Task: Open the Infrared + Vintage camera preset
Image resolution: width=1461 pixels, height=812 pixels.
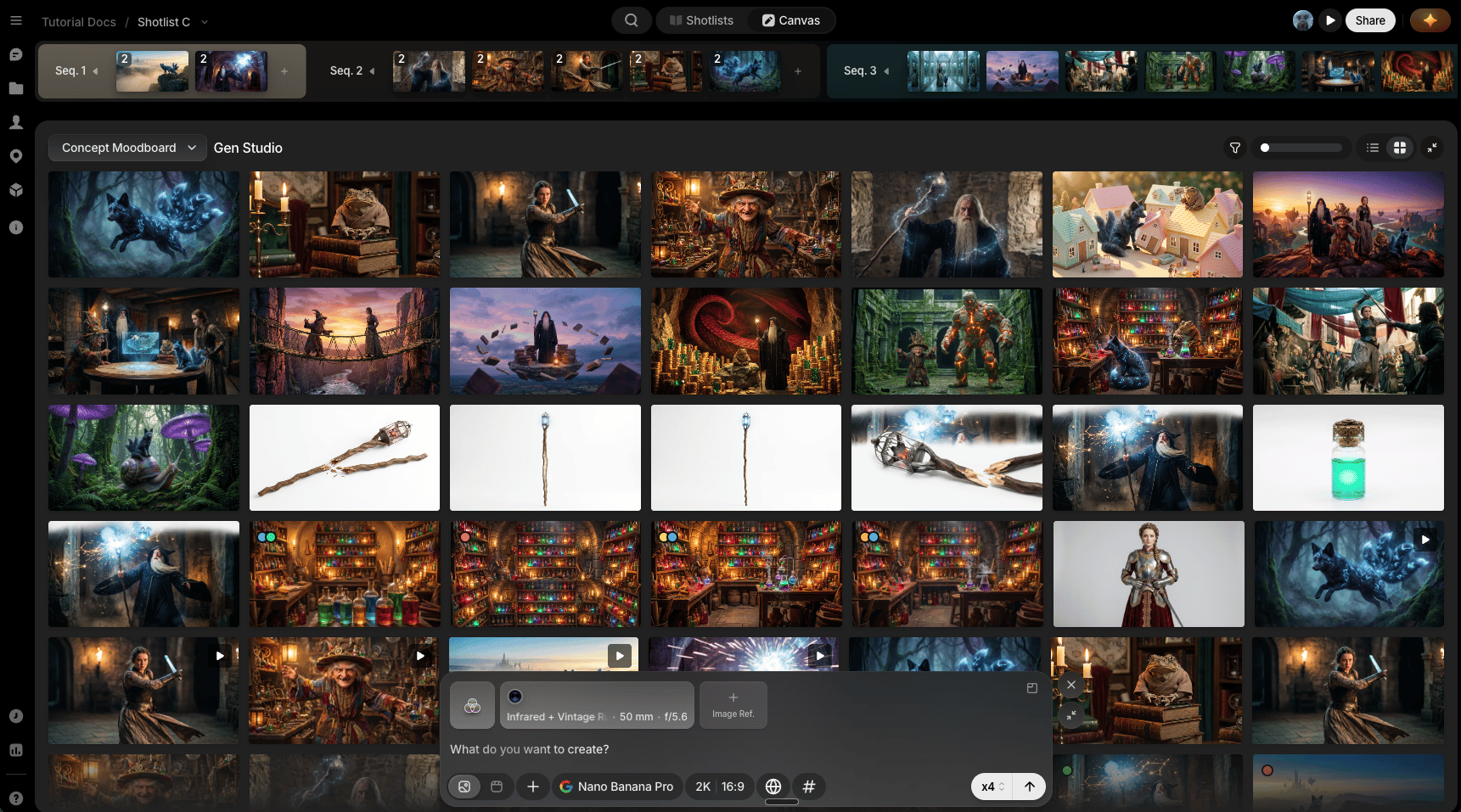Action: 597,705
